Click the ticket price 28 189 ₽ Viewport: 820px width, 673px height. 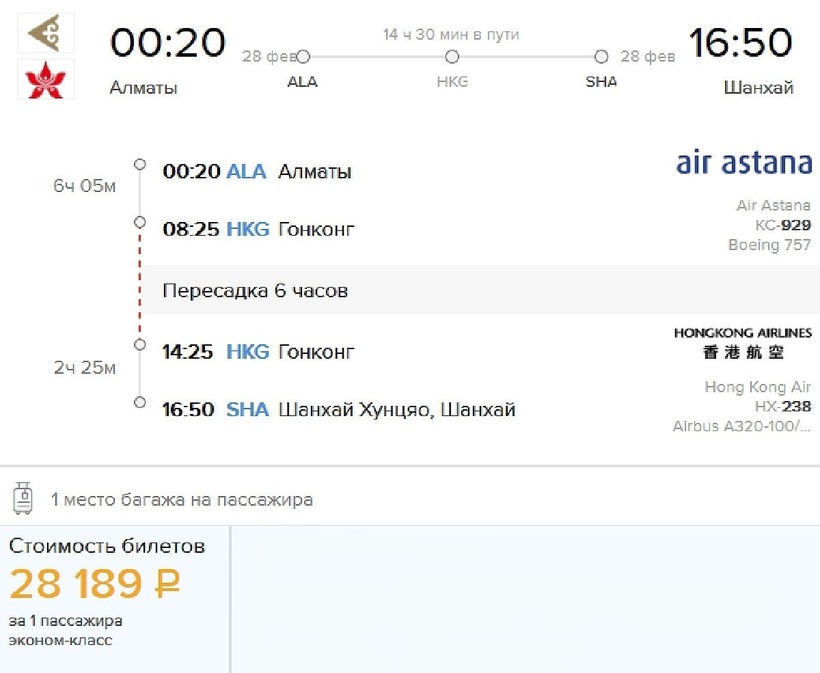[x=95, y=584]
